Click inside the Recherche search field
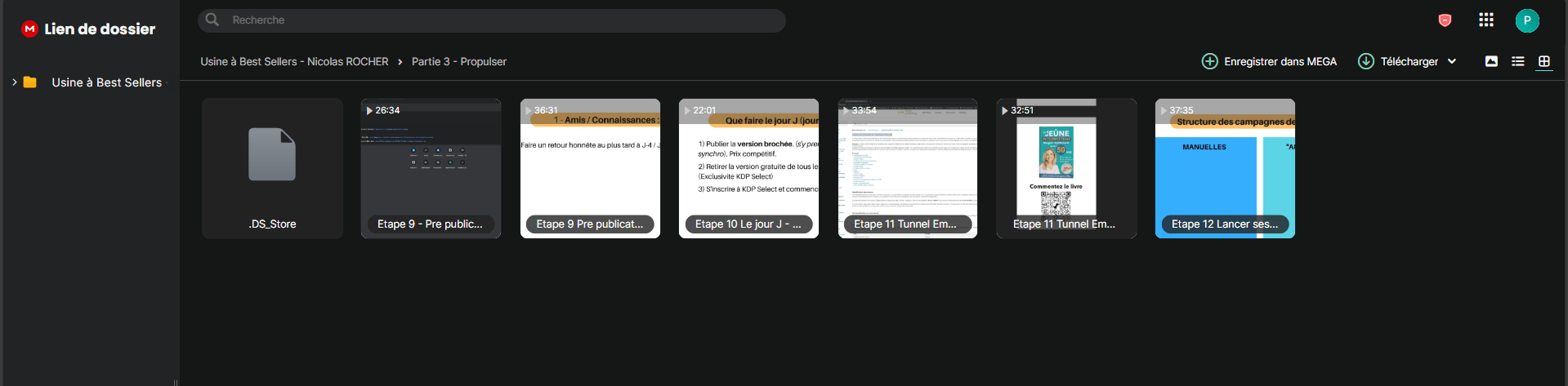1568x386 pixels. tap(491, 20)
